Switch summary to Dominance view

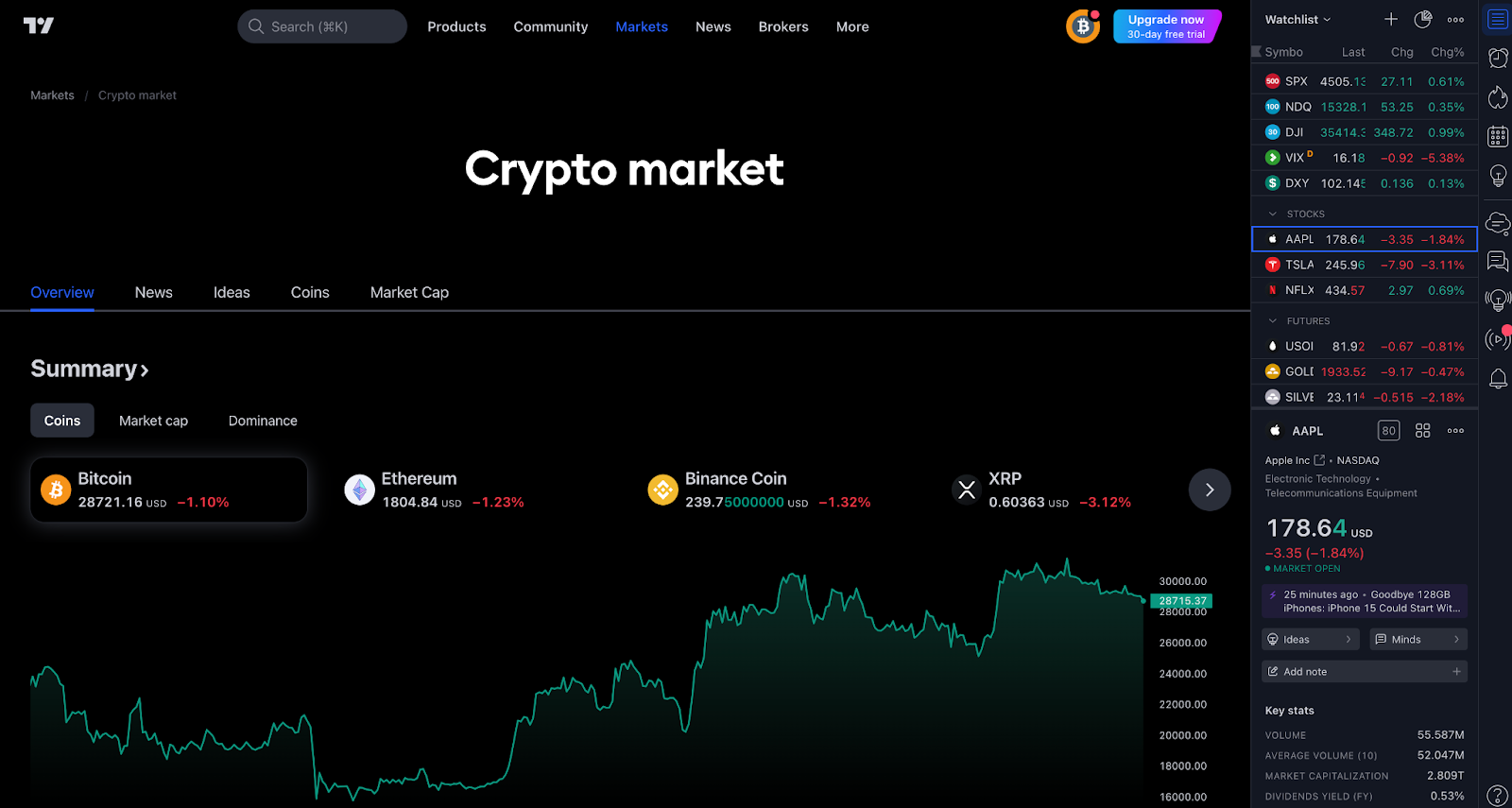[x=263, y=421]
